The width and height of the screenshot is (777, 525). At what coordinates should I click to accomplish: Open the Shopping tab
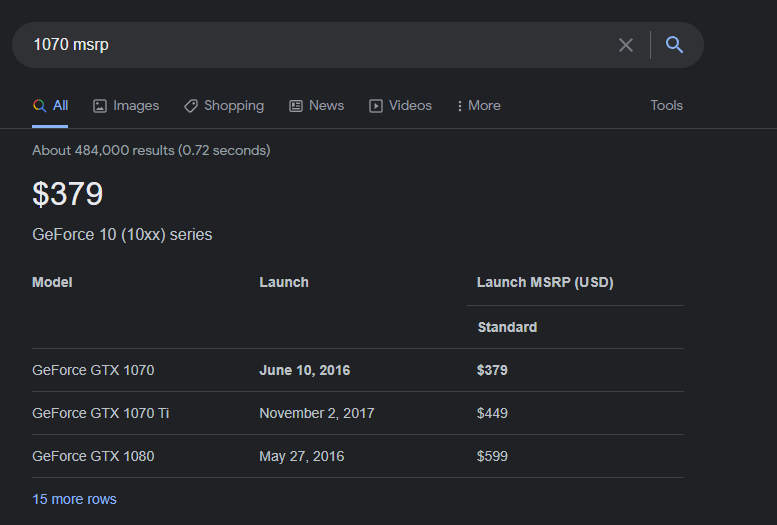coord(224,106)
